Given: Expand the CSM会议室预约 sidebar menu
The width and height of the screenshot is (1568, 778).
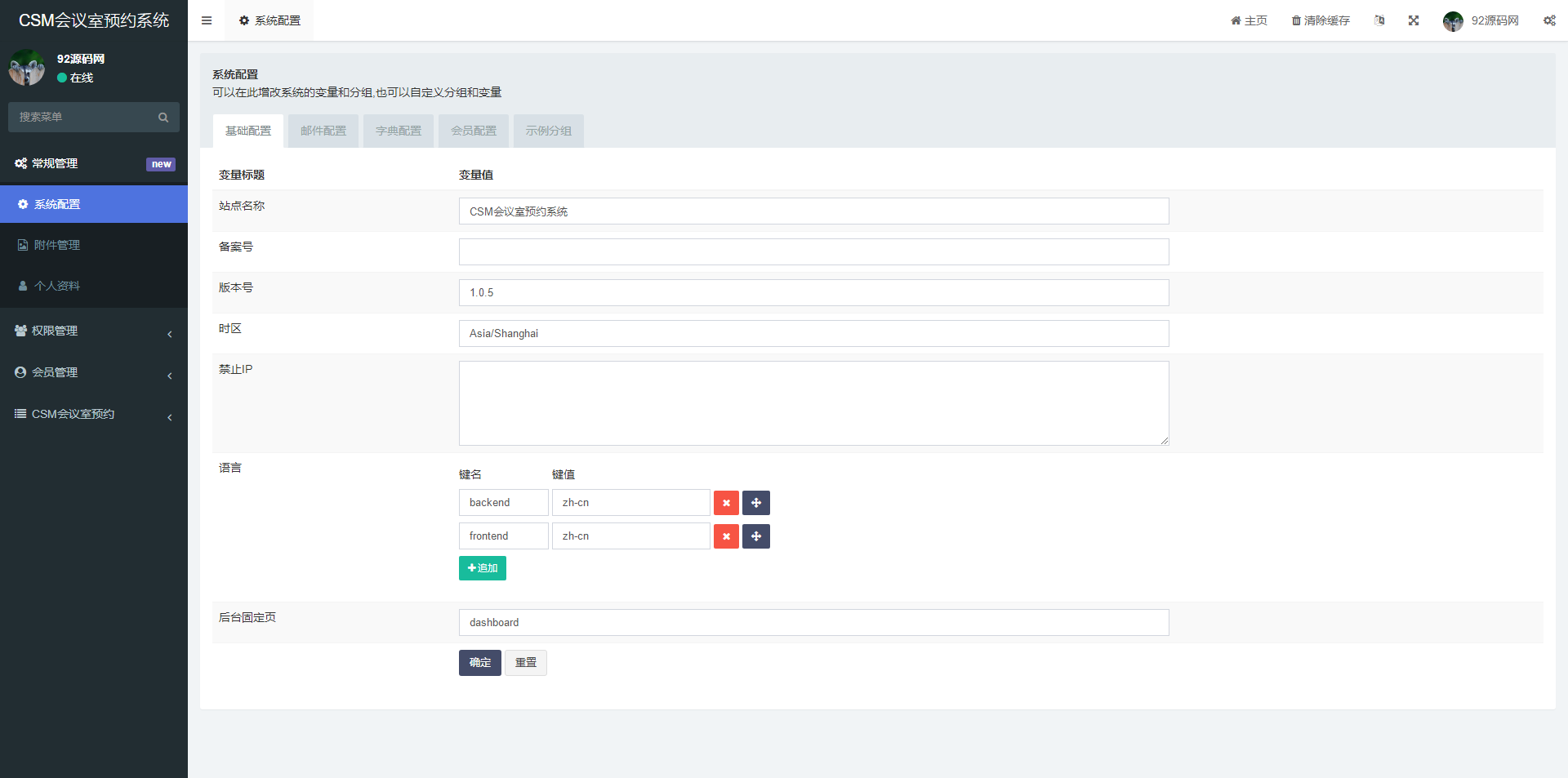Looking at the screenshot, I should (94, 414).
